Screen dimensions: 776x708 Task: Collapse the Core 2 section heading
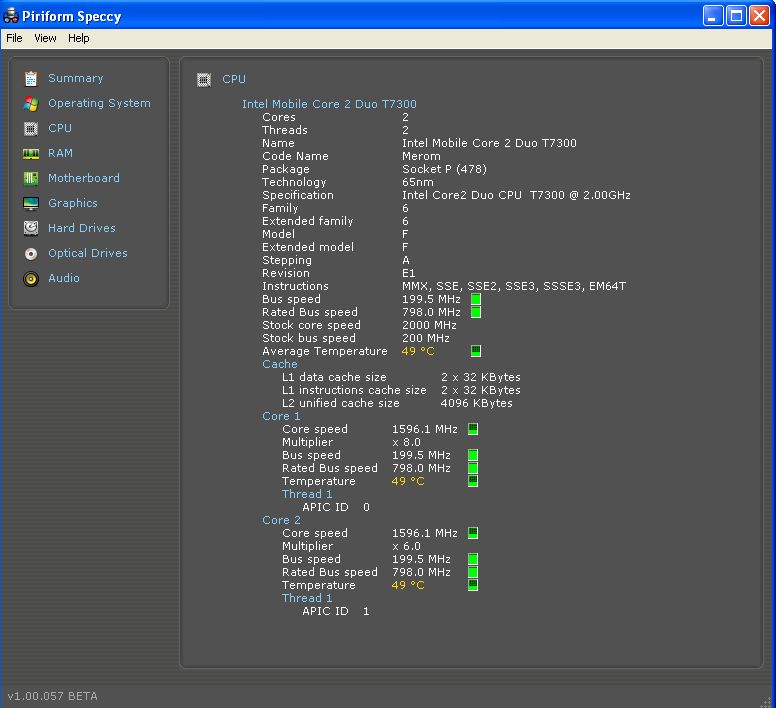point(281,520)
